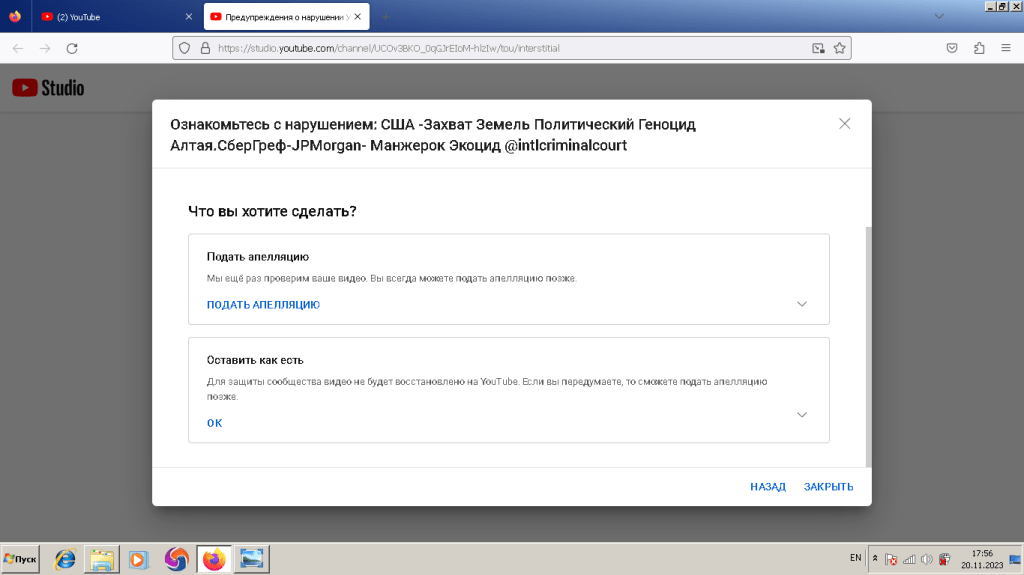The image size is (1024, 575).
Task: Bookmark this page with the star icon
Action: 840,48
